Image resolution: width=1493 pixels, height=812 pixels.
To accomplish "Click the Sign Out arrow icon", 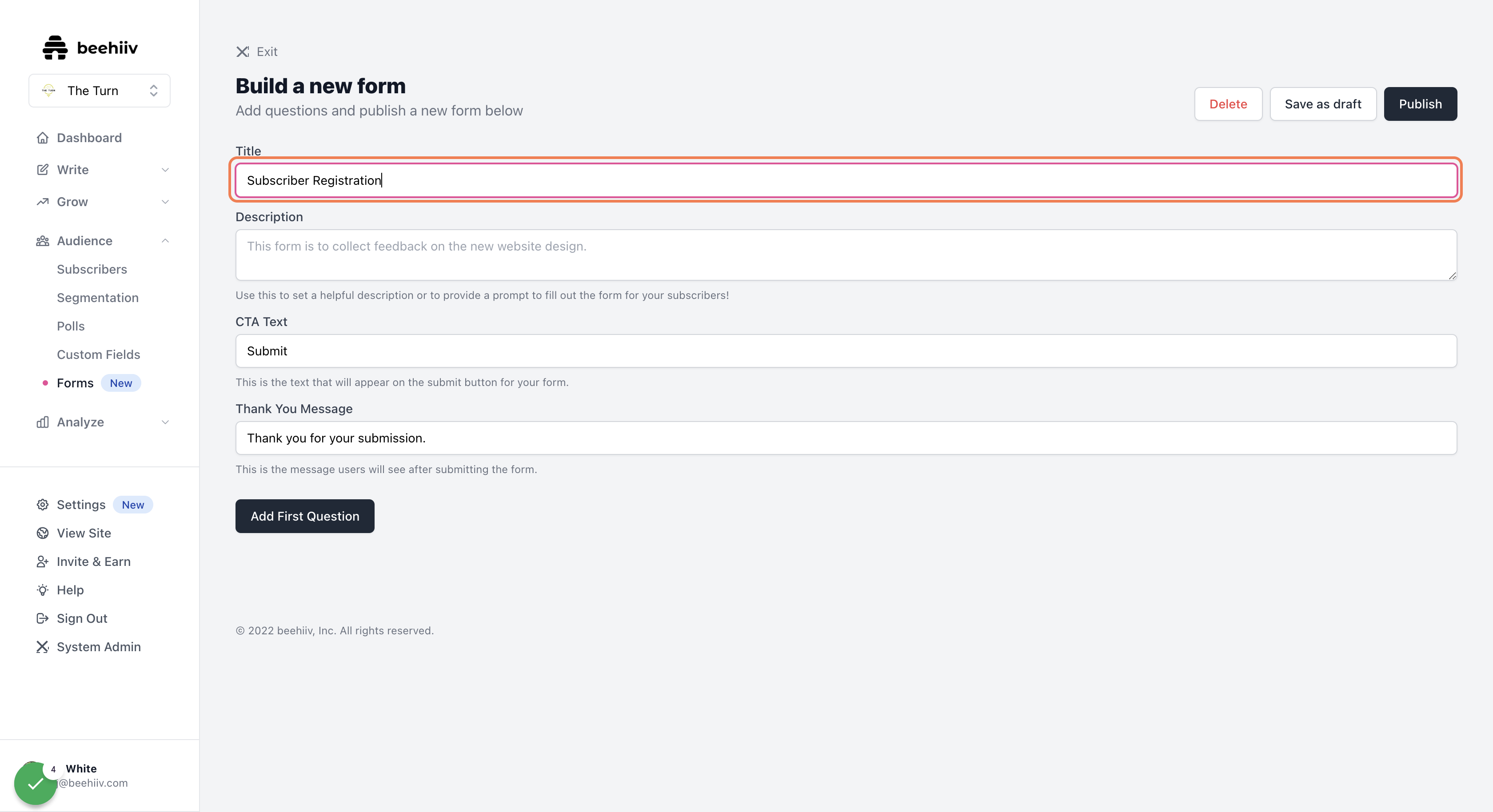I will pyautogui.click(x=42, y=618).
